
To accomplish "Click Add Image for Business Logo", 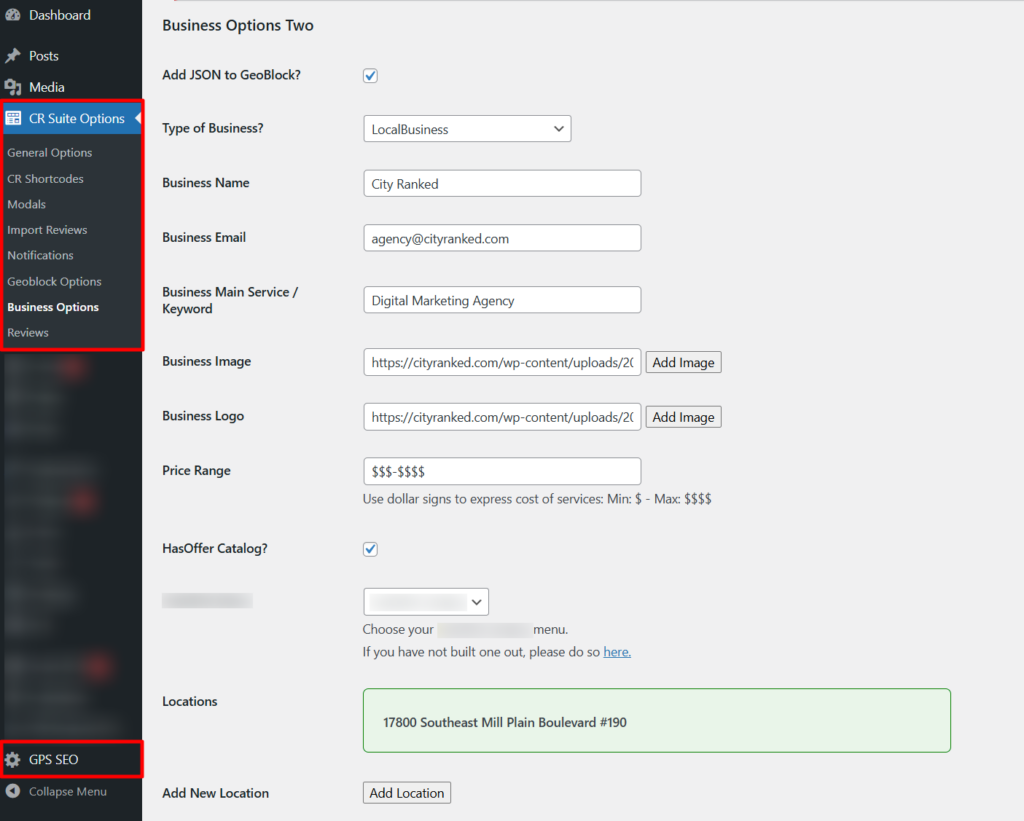I will tap(683, 417).
